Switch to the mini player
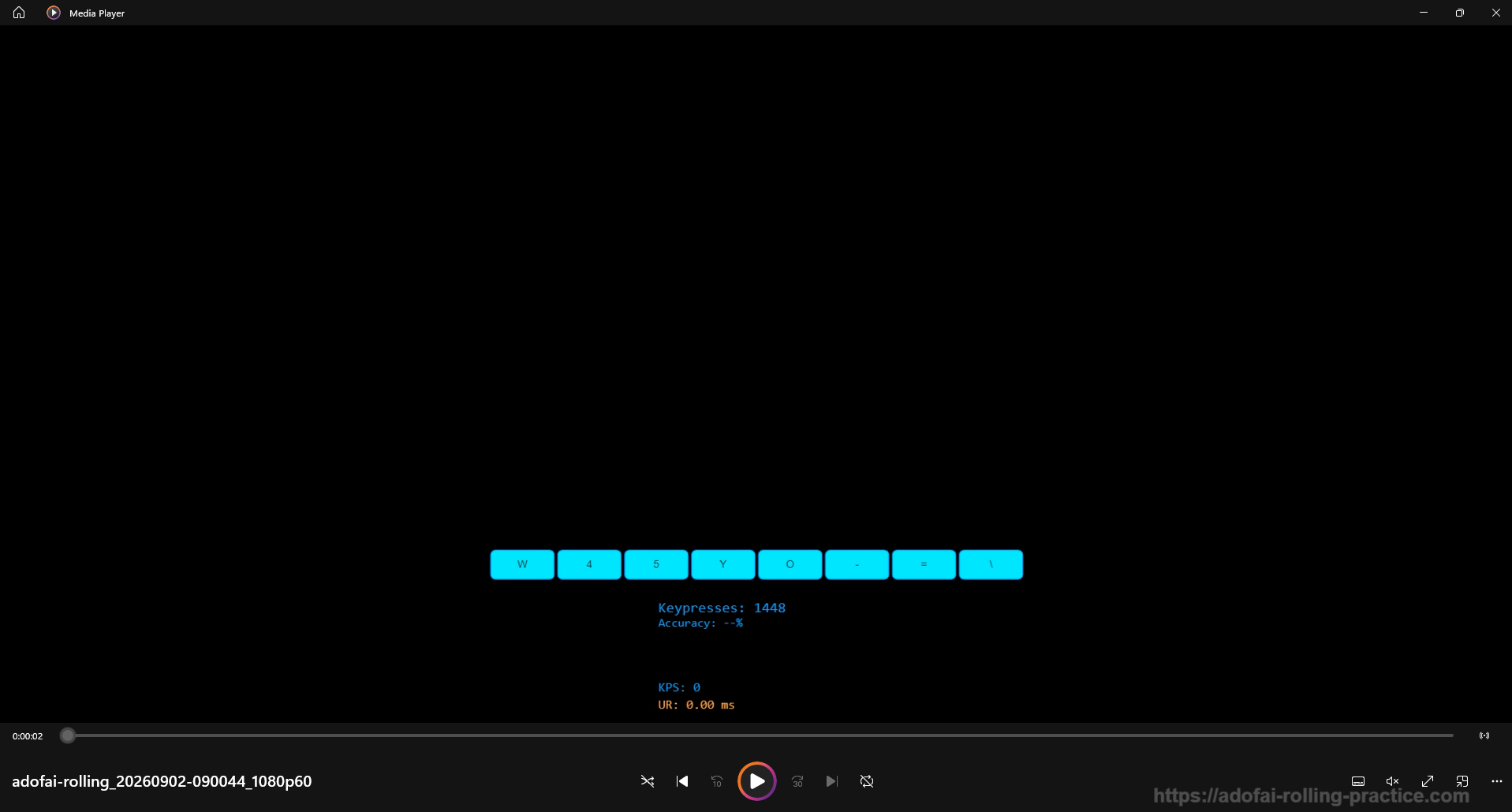Screen dimensions: 1512x812 tap(1462, 781)
